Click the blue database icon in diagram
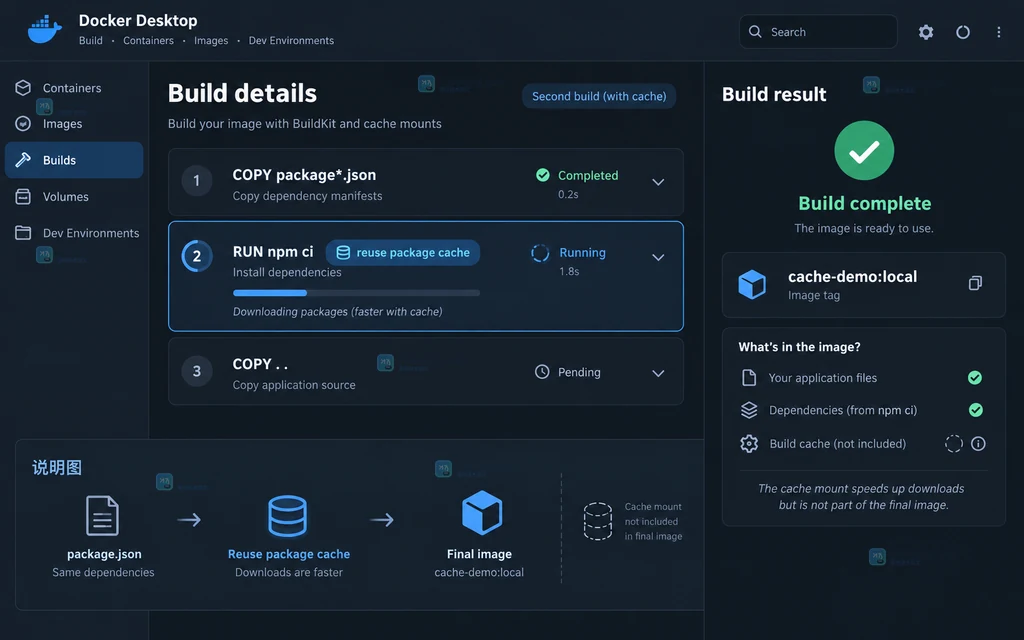 [287, 516]
